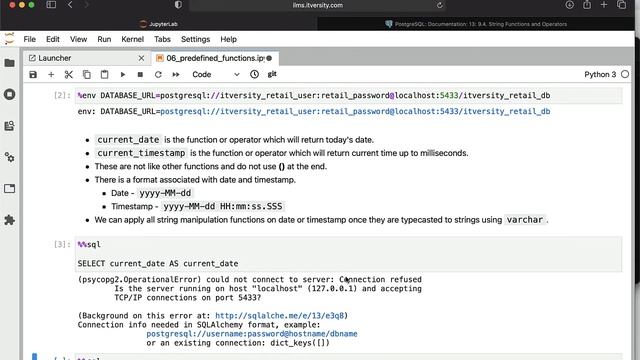The width and height of the screenshot is (640, 360).
Task: Go back in Safari
Action: pos(70,5)
